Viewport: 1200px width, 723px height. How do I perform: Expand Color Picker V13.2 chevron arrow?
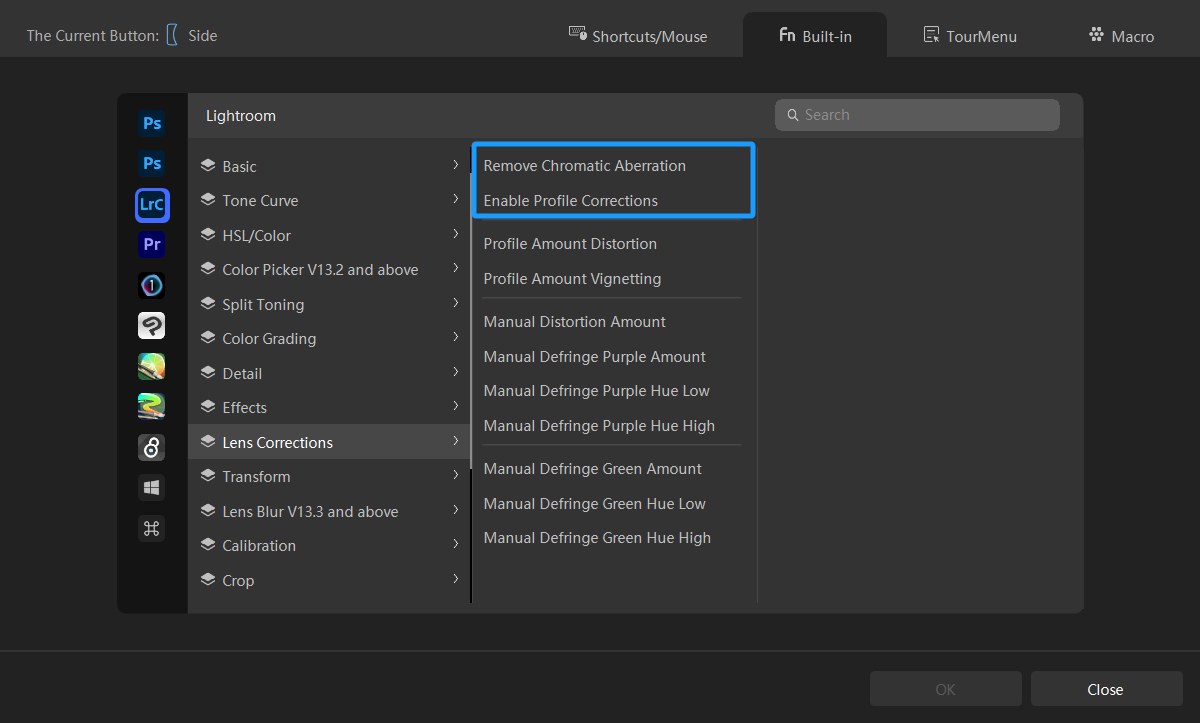(x=455, y=268)
